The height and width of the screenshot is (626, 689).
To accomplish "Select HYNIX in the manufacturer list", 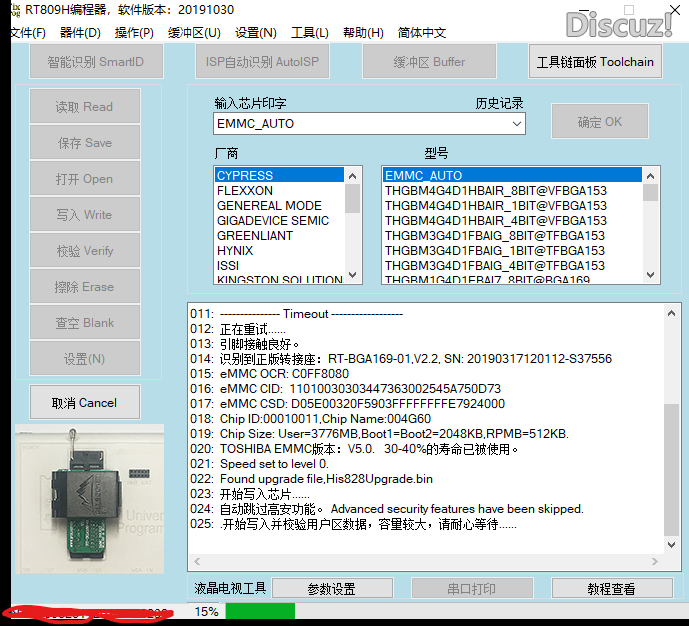I will pos(279,250).
